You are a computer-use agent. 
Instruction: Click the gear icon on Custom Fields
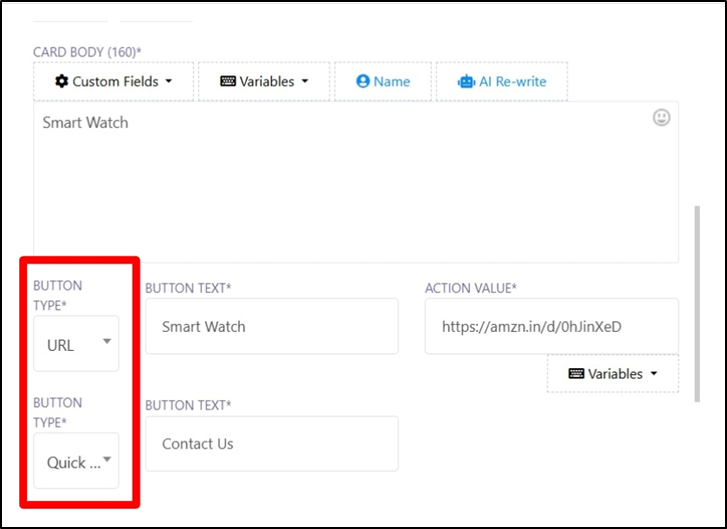point(62,82)
